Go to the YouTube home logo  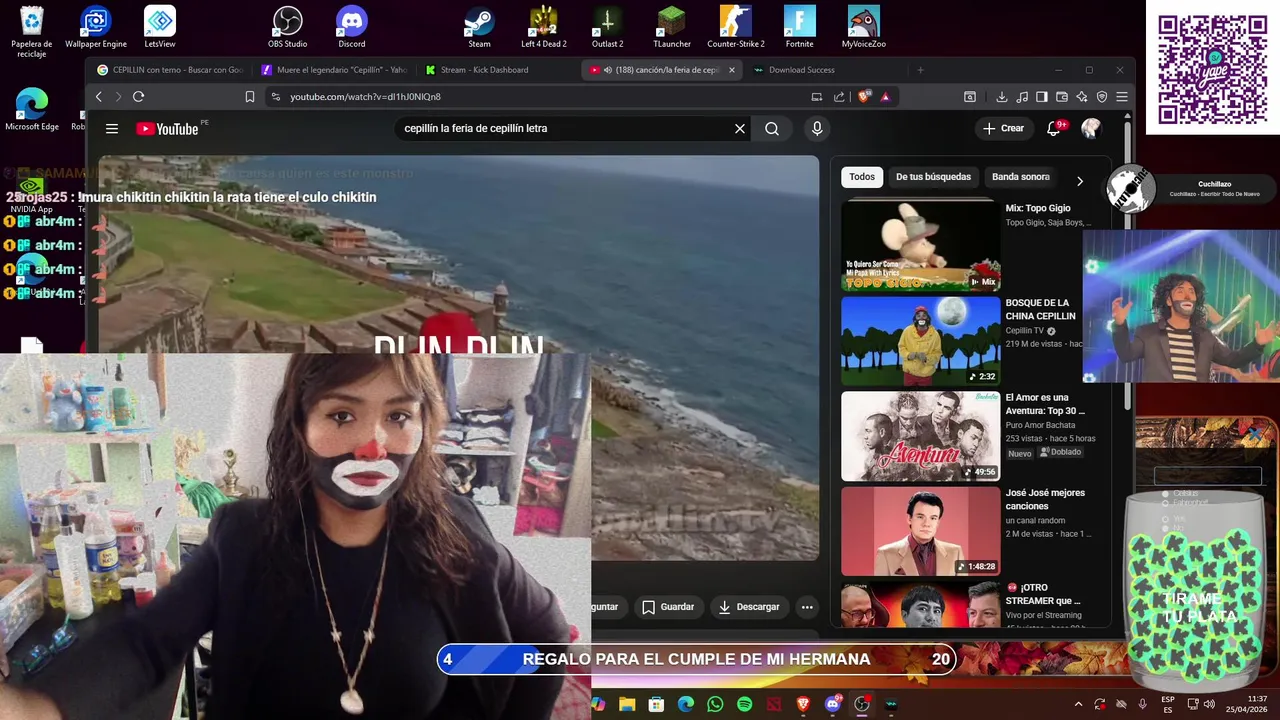click(x=168, y=128)
